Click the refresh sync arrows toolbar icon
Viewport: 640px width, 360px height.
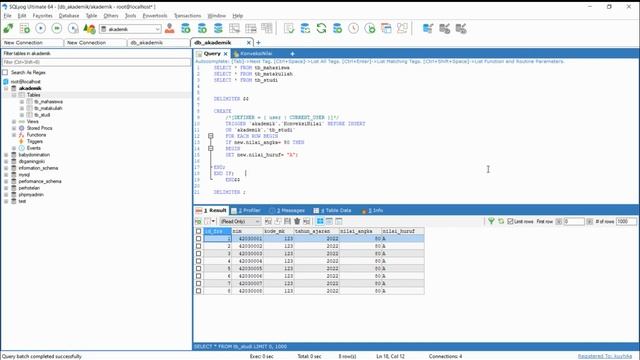coord(321,28)
